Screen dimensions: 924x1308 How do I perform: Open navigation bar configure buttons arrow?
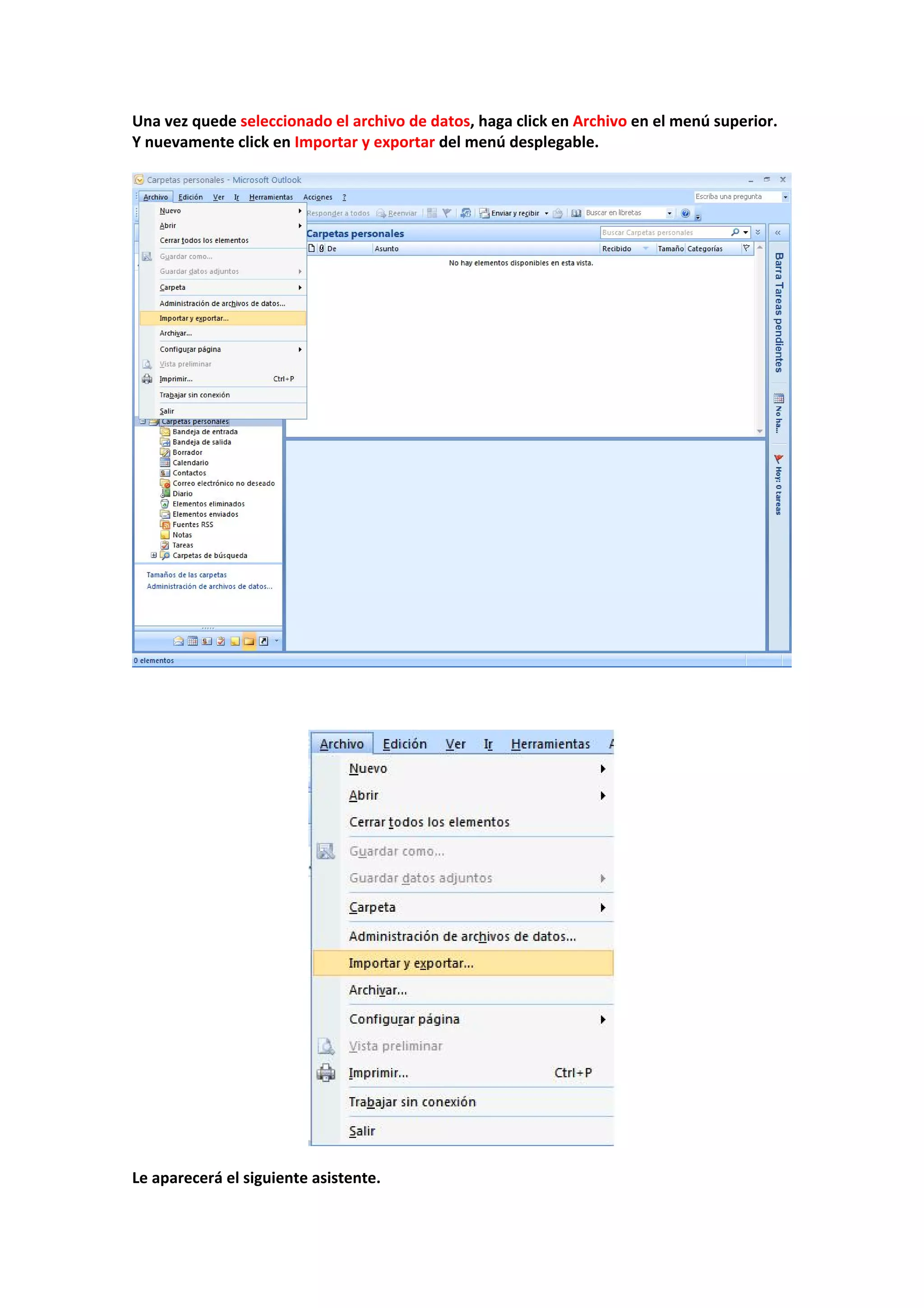click(277, 641)
